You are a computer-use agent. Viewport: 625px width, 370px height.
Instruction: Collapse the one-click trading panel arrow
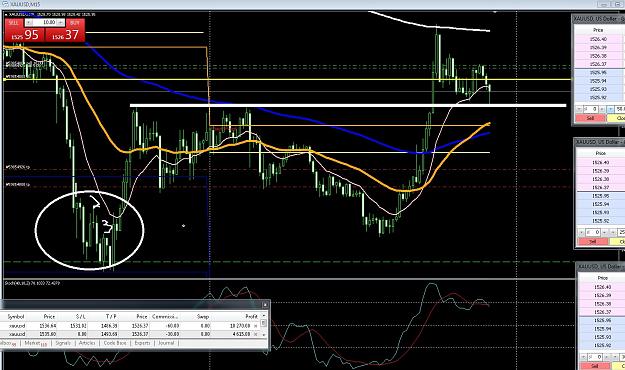[6, 14]
